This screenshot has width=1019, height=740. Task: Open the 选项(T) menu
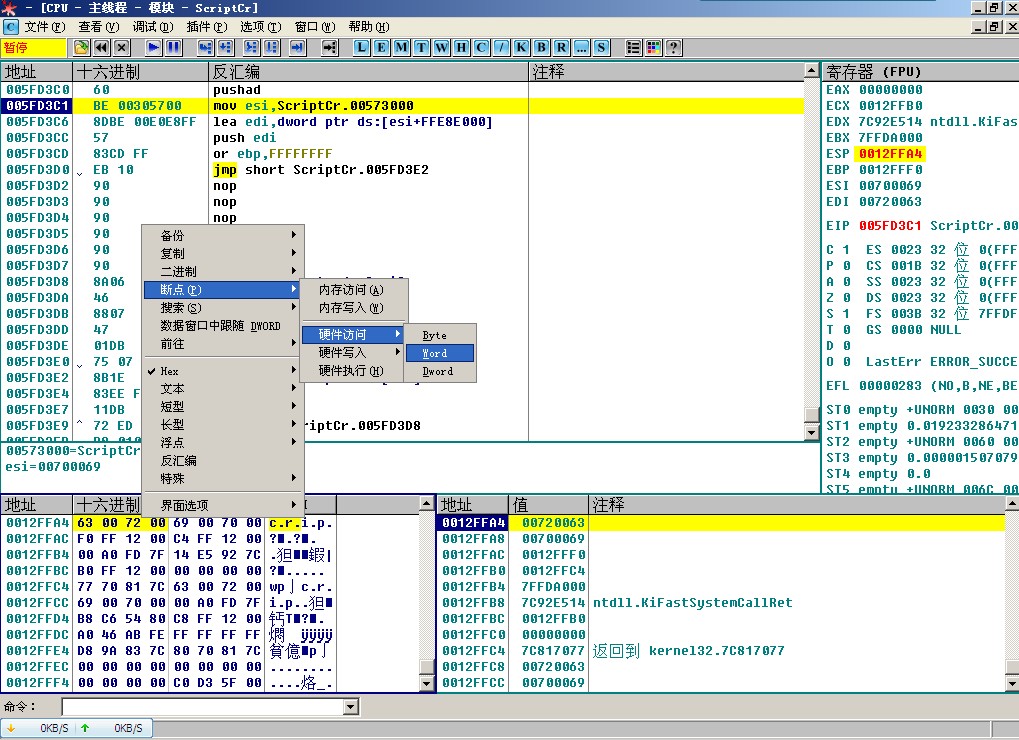[261, 27]
